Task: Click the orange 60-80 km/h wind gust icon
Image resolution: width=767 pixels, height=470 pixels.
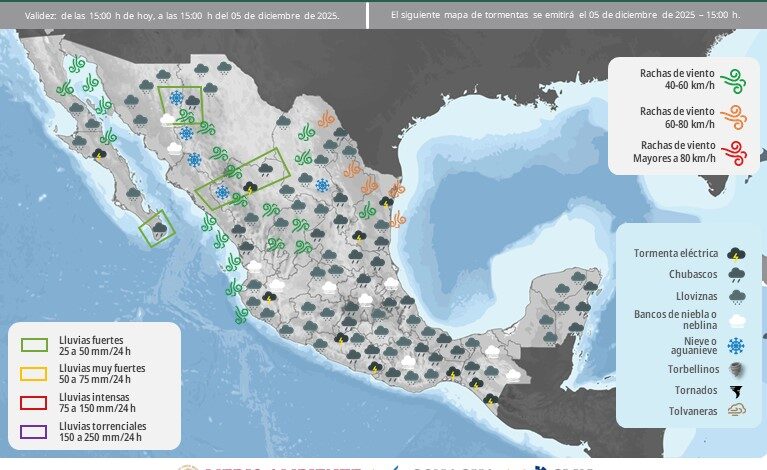Action: pyautogui.click(x=733, y=116)
